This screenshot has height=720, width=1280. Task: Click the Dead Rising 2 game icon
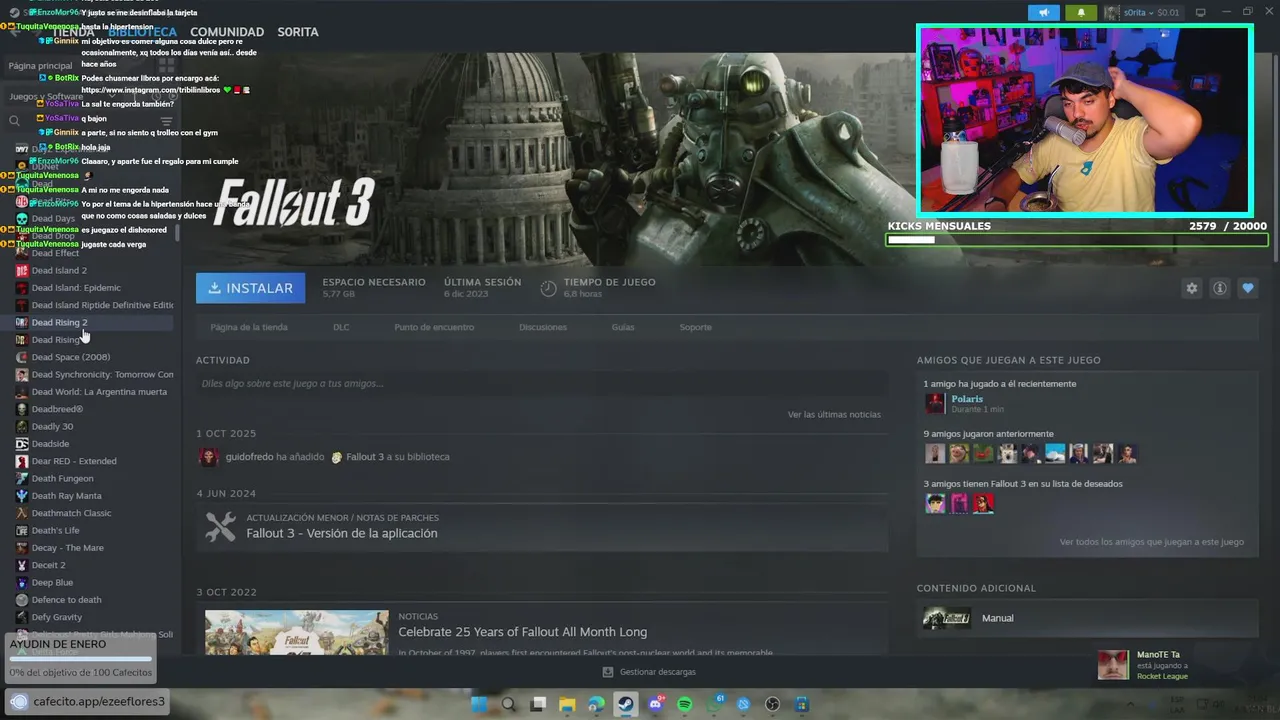[x=22, y=323]
